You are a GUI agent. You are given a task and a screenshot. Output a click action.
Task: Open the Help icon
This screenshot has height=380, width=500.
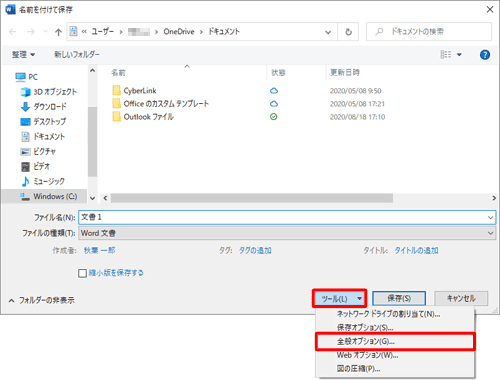click(x=485, y=55)
